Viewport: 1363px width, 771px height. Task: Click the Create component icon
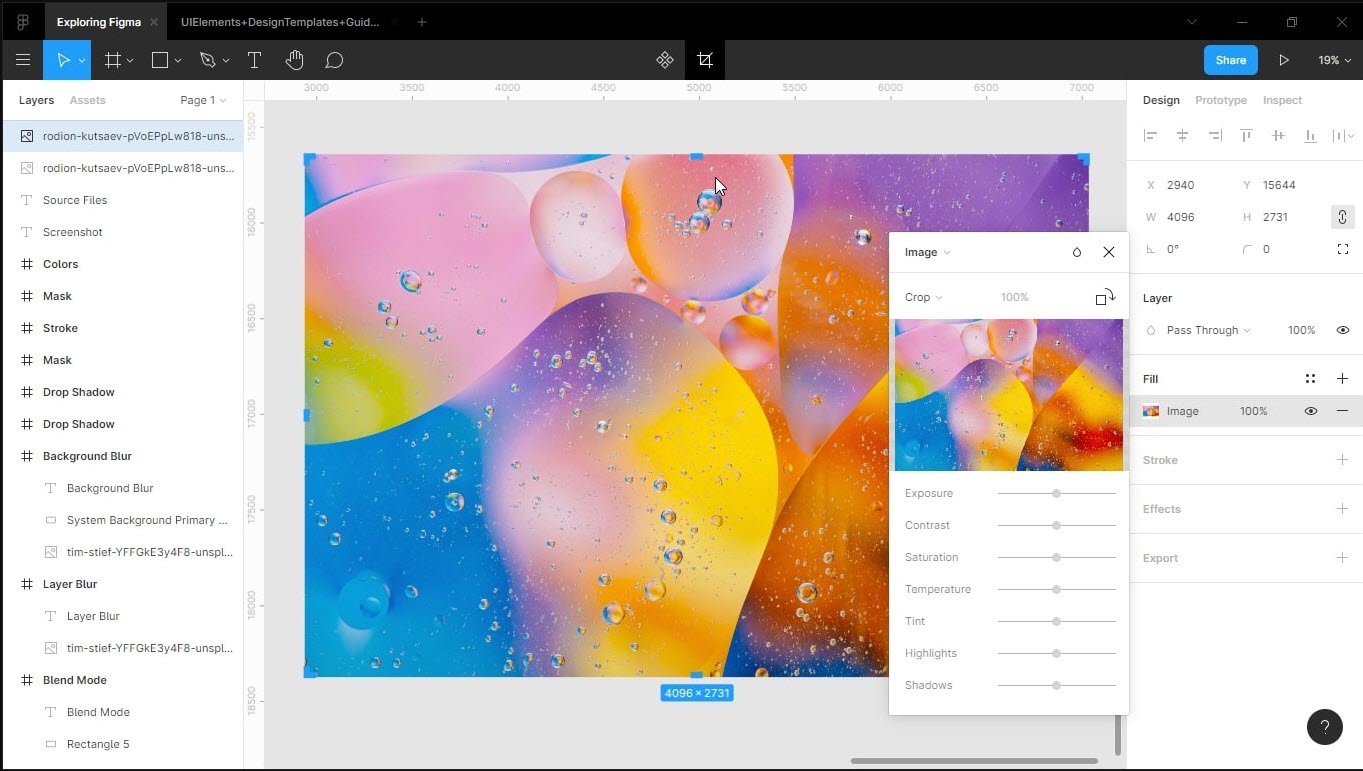[665, 60]
